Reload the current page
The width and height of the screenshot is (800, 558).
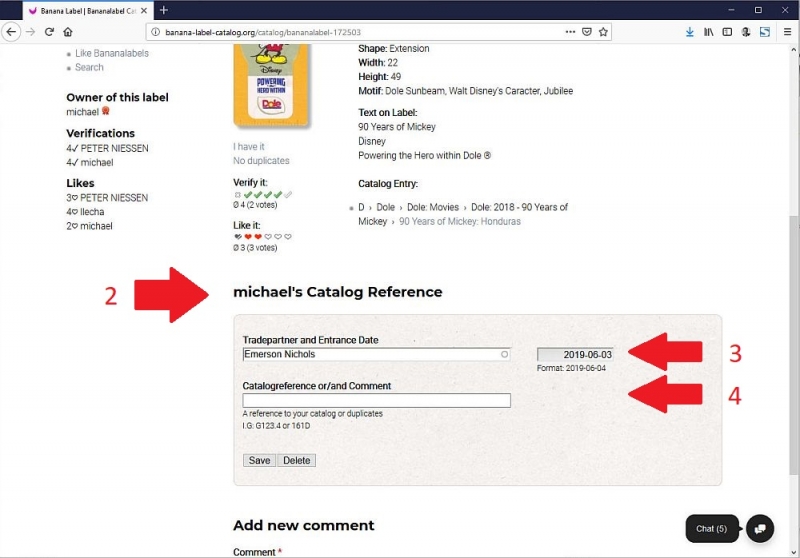[x=49, y=32]
